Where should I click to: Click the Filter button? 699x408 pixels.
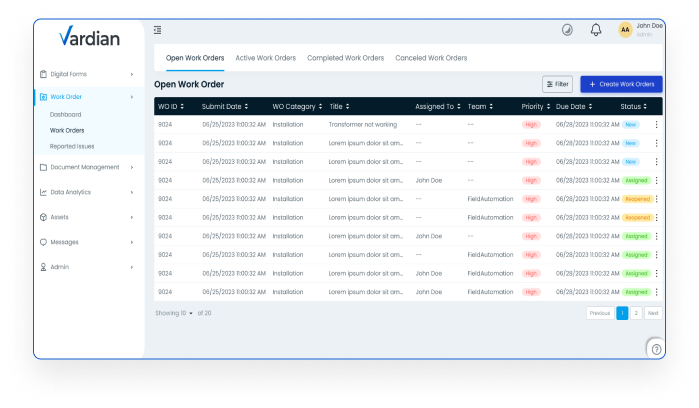pyautogui.click(x=557, y=84)
